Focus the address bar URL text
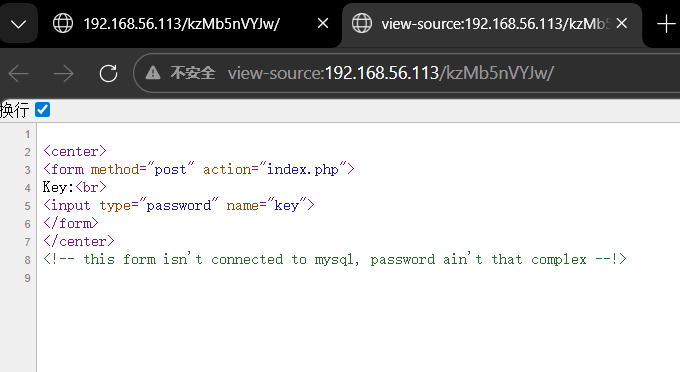 [x=391, y=73]
